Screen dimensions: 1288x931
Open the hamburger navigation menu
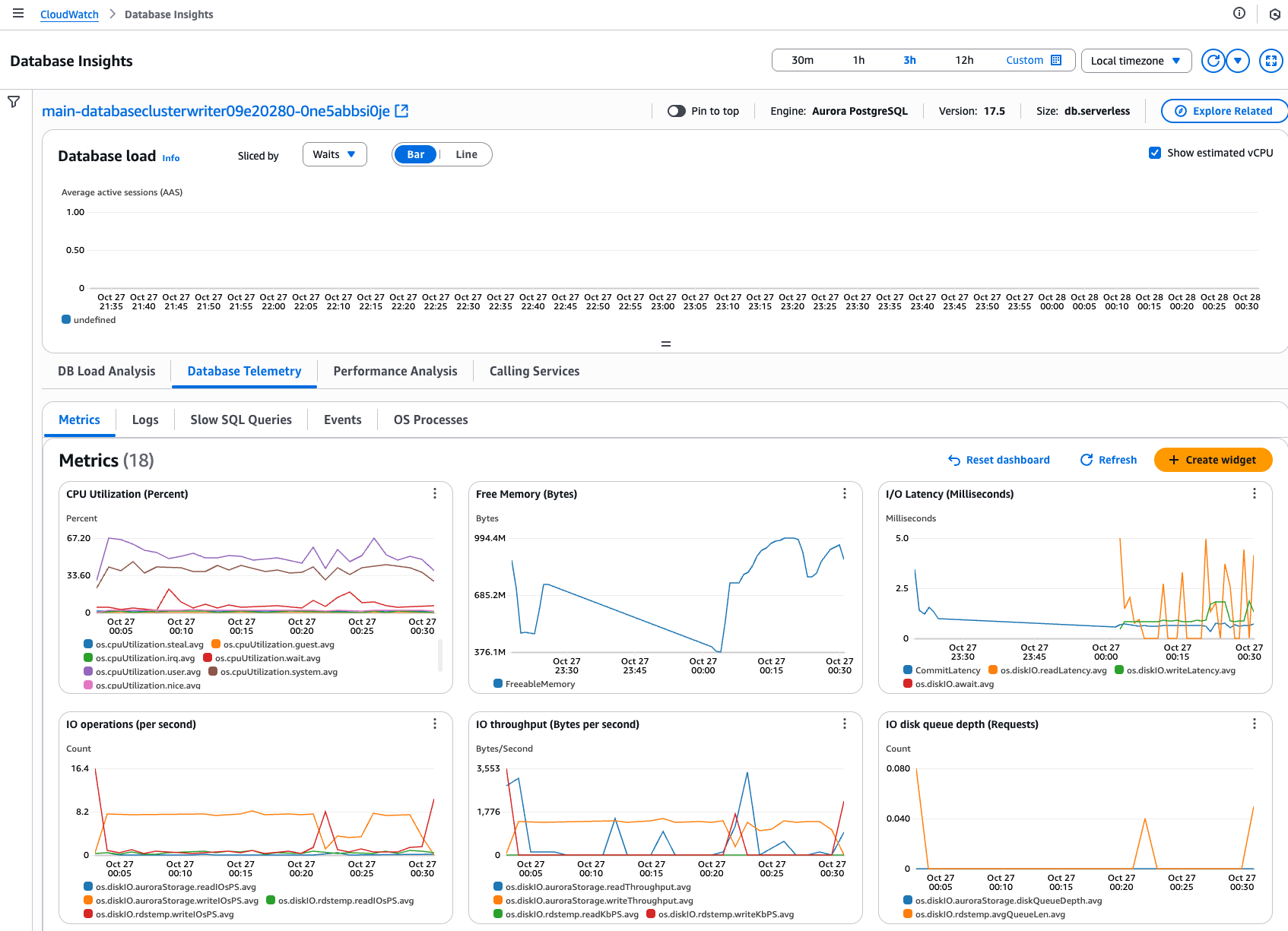(18, 14)
